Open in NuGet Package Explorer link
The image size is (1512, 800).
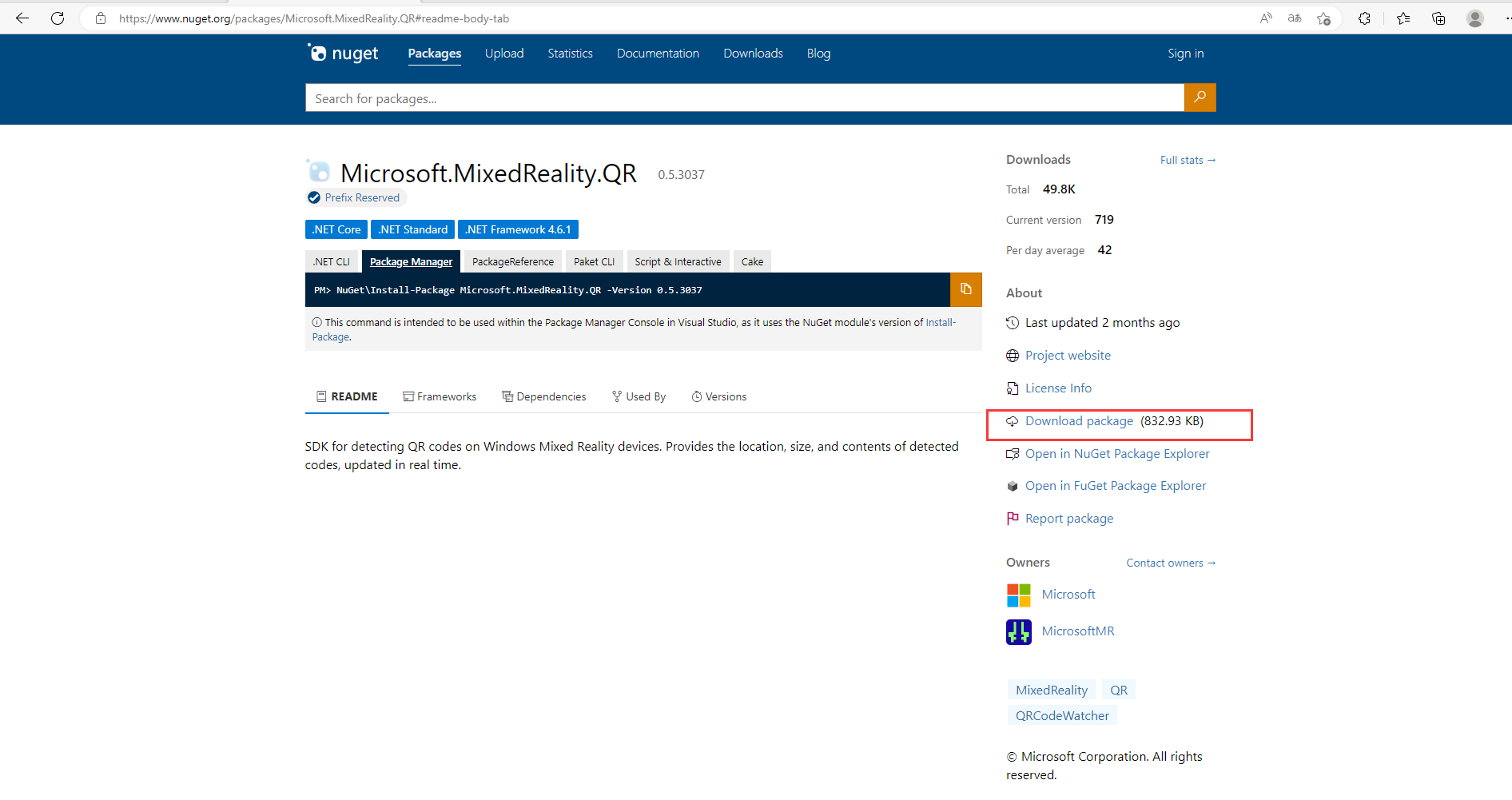[1117, 454]
